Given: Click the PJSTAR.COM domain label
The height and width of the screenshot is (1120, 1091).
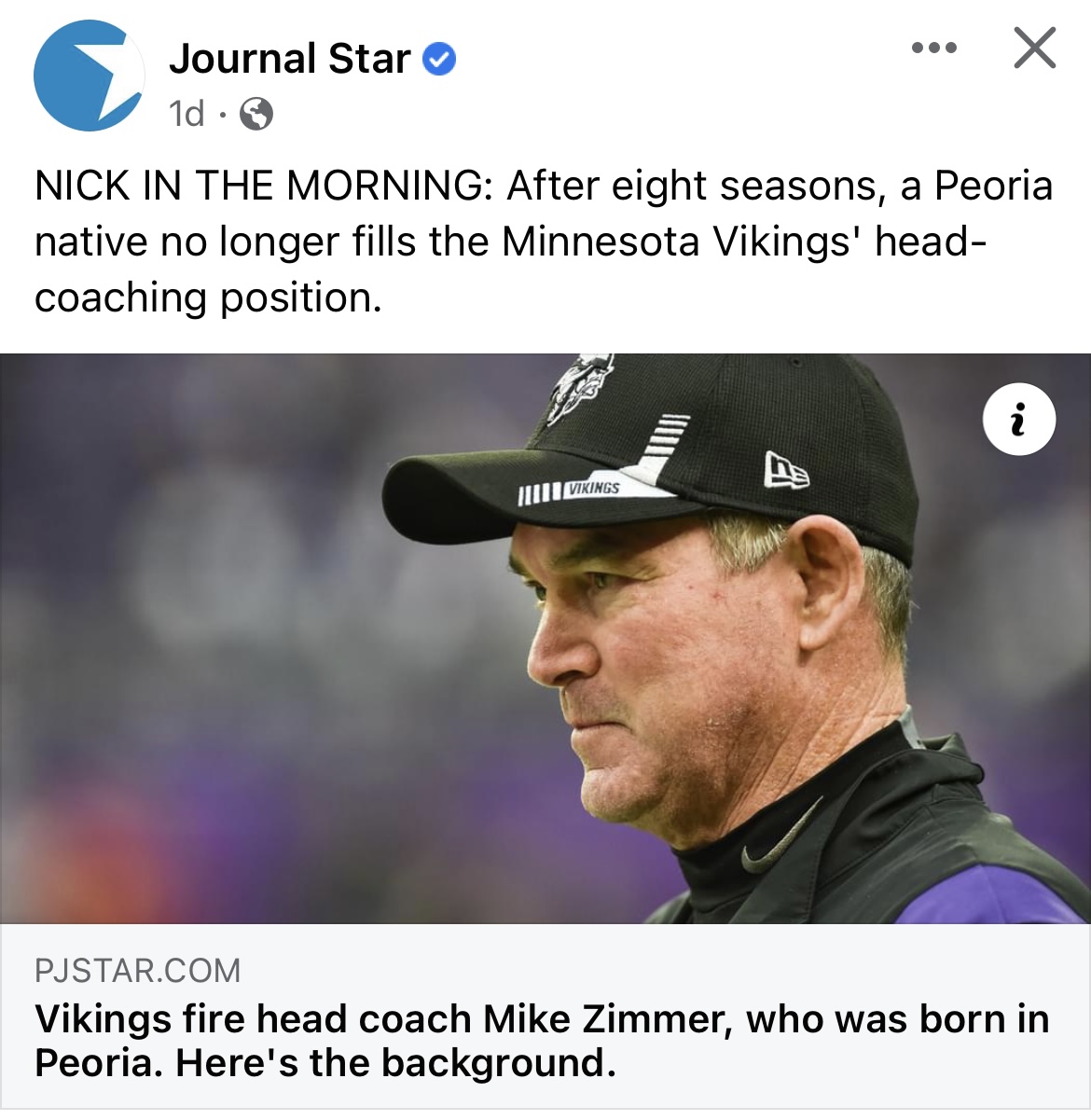Looking at the screenshot, I should [x=137, y=971].
